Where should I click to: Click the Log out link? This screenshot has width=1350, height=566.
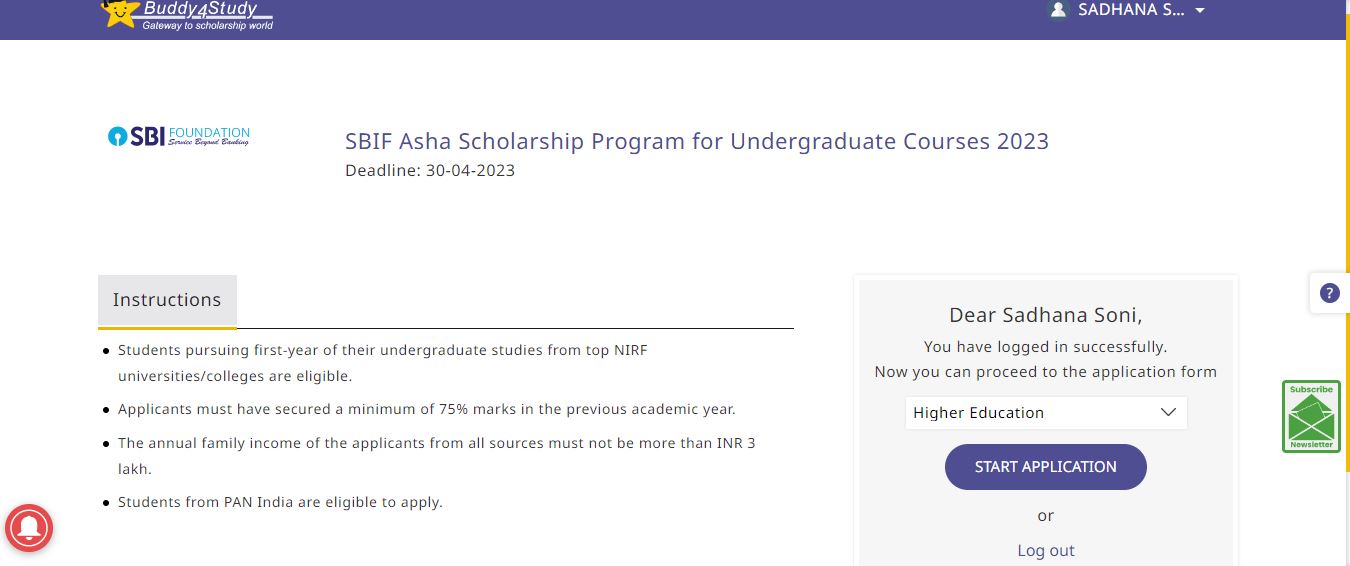click(1046, 550)
